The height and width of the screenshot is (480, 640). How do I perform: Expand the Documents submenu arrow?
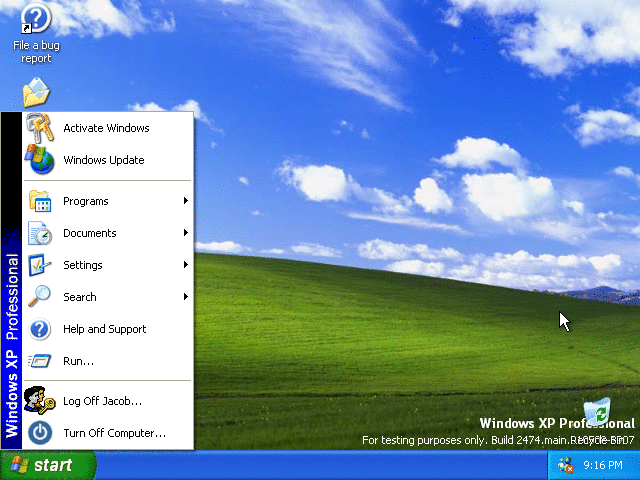[x=186, y=233]
